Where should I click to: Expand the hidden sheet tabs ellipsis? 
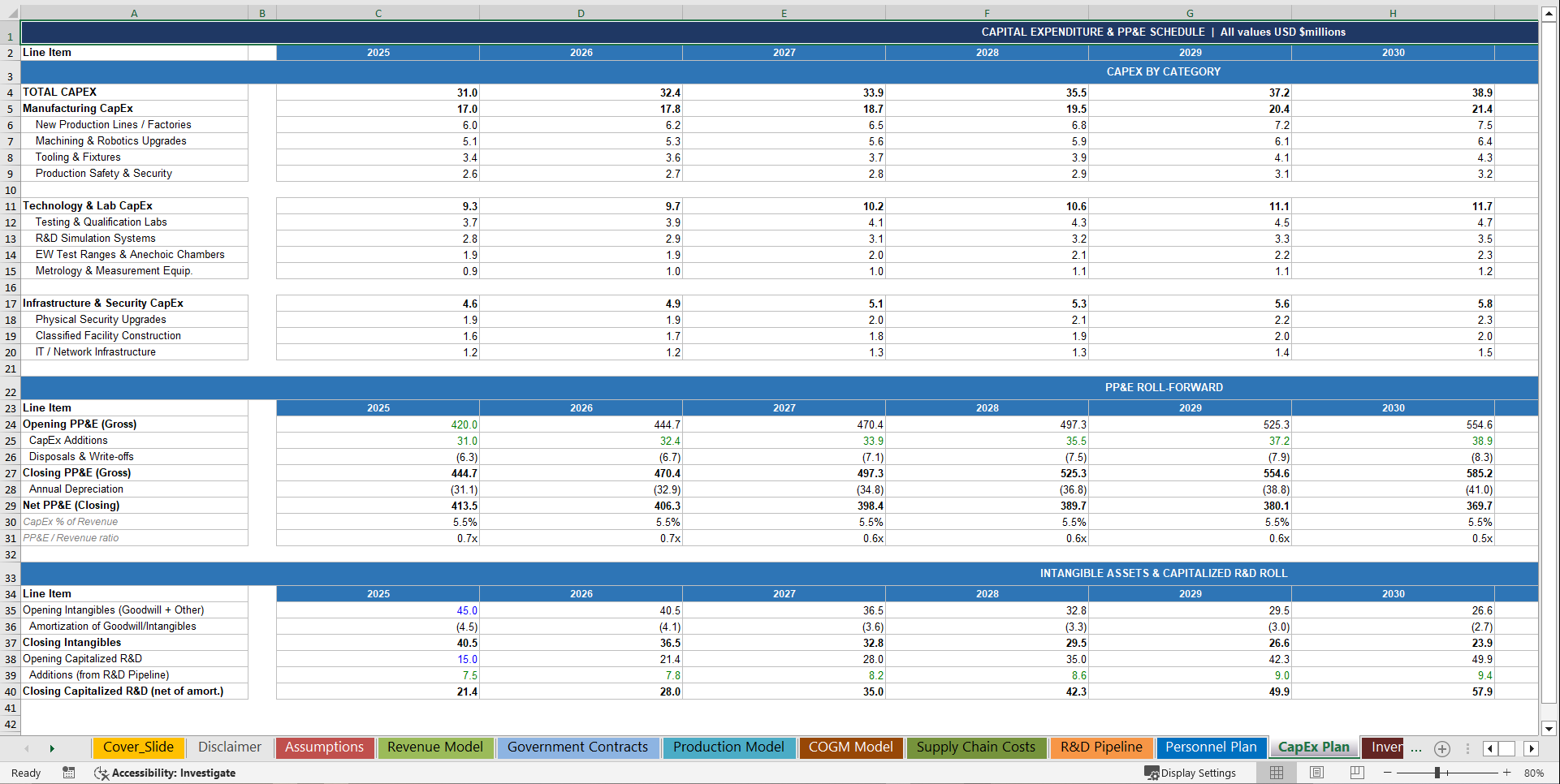pyautogui.click(x=1416, y=750)
